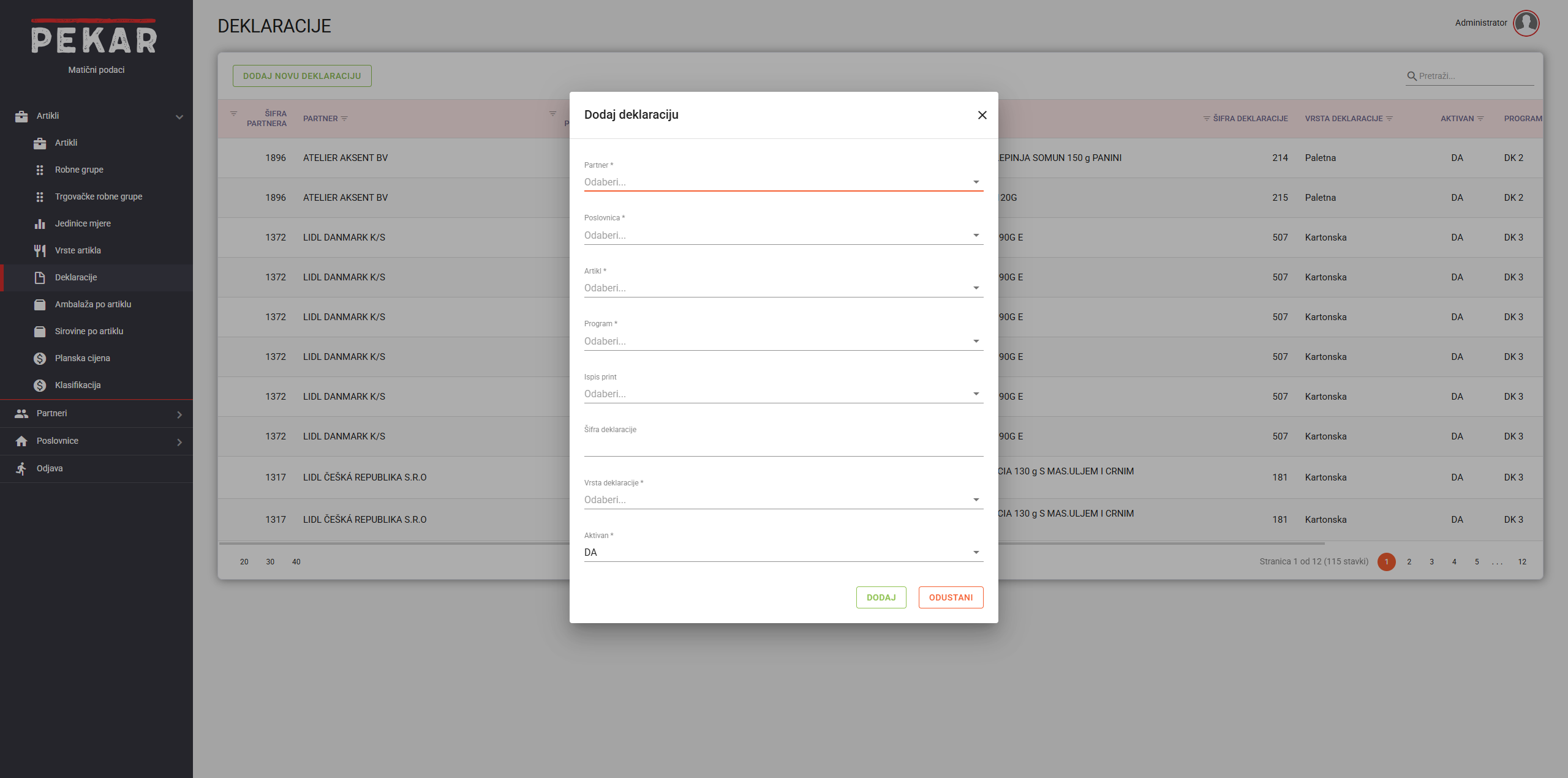Screen dimensions: 1568x778
Task: Click the Vrste artikla fork-knife icon
Action: click(x=40, y=250)
